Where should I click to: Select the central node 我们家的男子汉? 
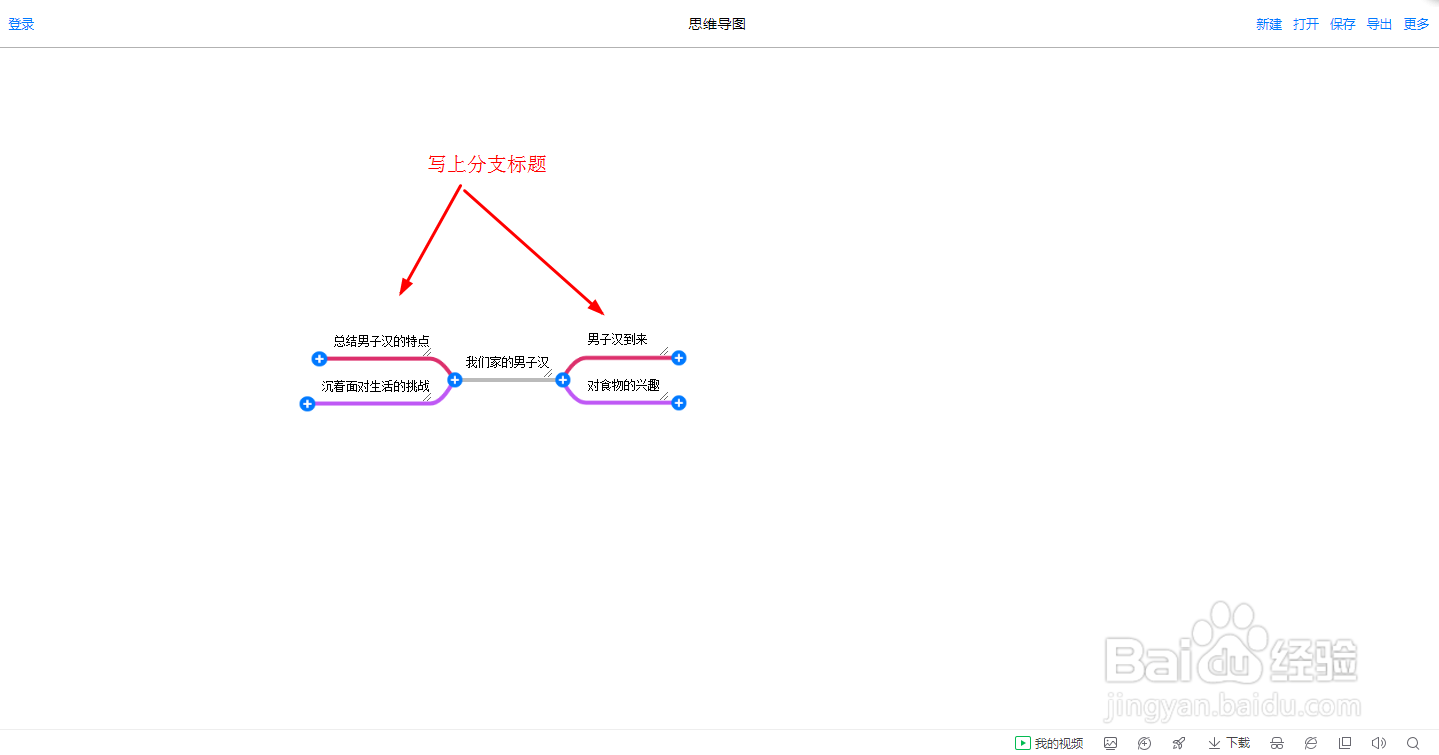508,362
